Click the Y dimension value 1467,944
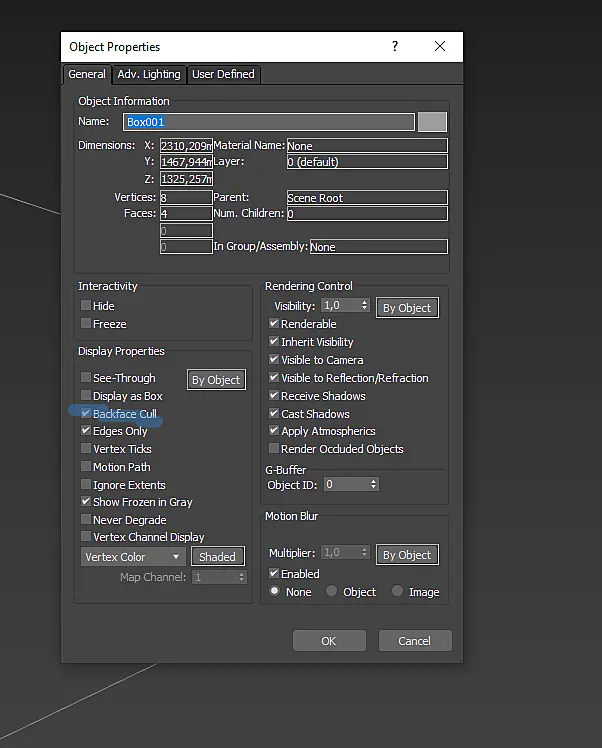 [186, 162]
